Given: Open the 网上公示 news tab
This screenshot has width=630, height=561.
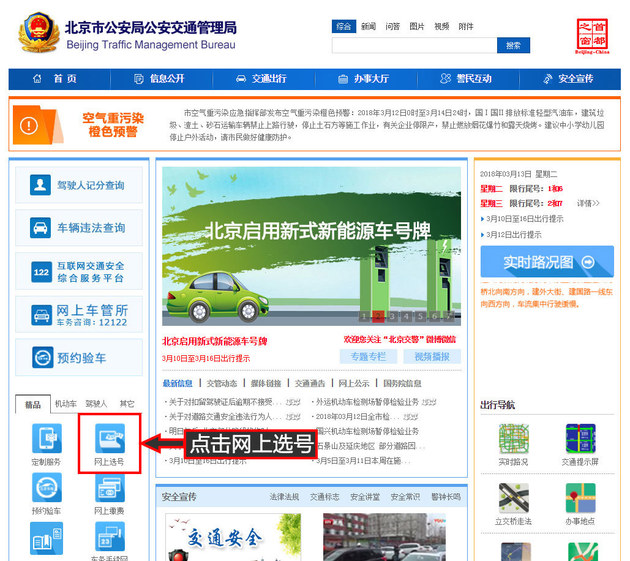Looking at the screenshot, I should point(354,383).
